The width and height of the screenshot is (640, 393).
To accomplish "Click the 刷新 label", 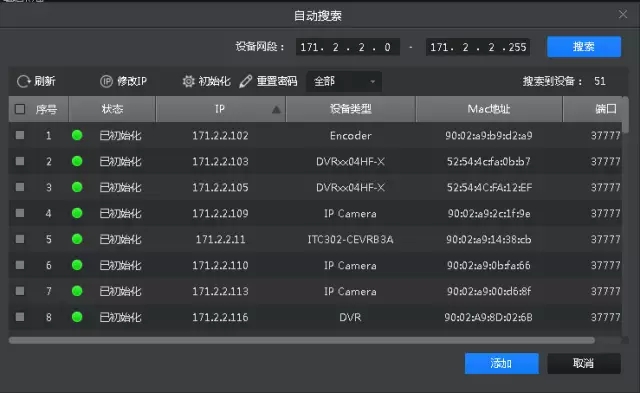I will pyautogui.click(x=44, y=81).
